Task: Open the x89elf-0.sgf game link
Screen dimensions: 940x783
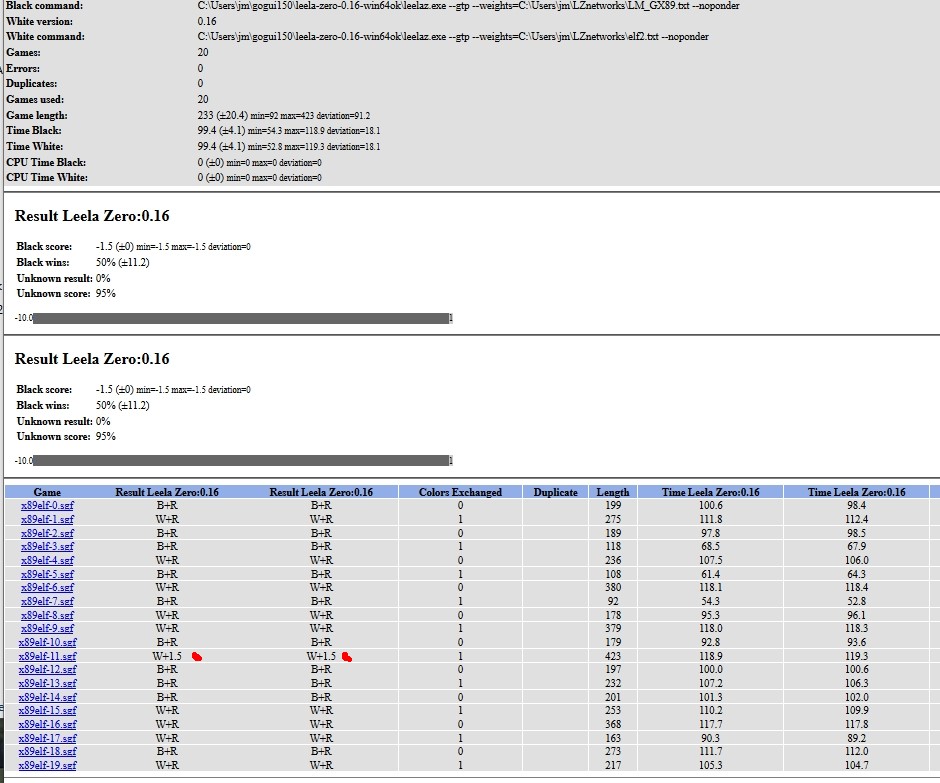Action: click(47, 505)
